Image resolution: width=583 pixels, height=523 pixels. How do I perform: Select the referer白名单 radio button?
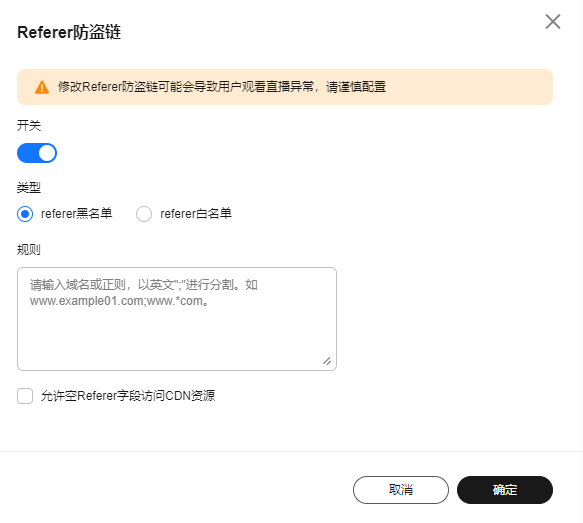(144, 214)
